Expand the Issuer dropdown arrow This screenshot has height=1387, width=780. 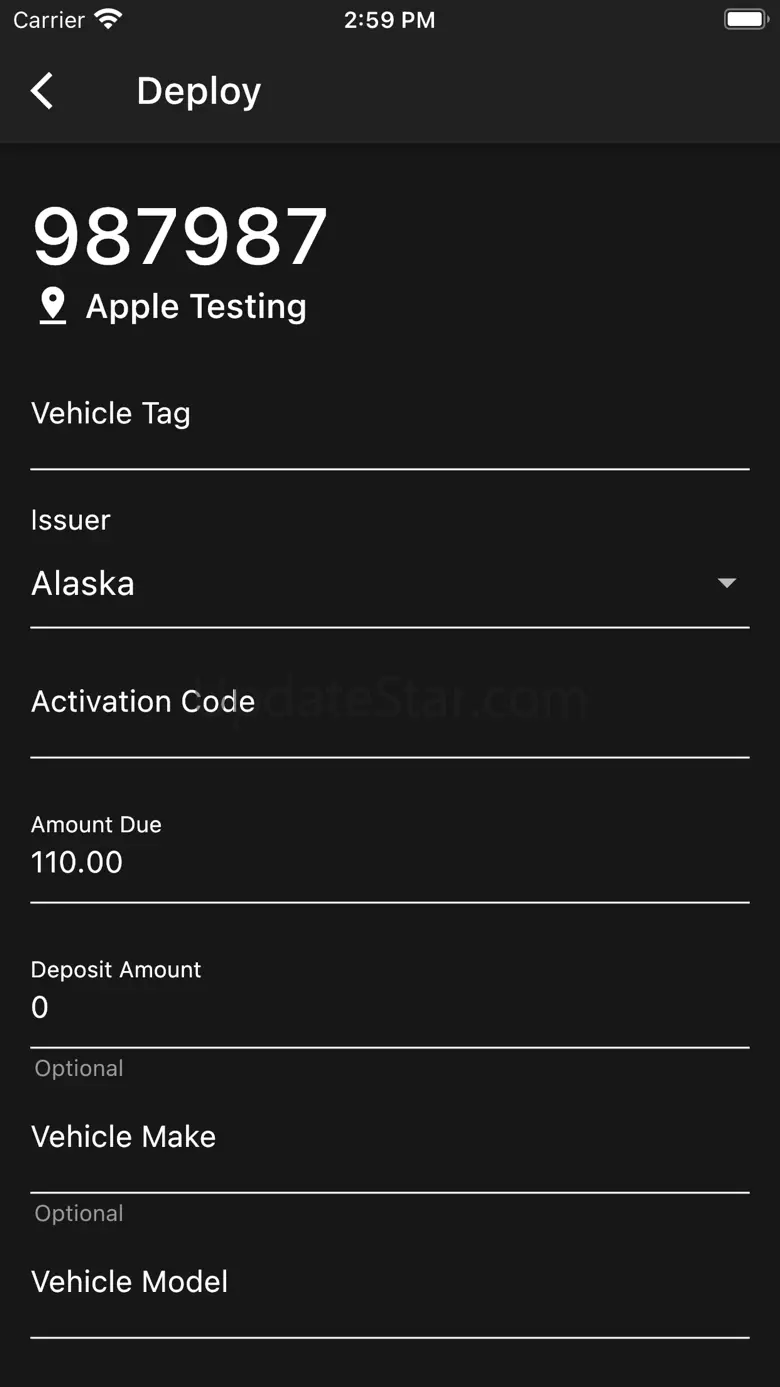tap(727, 583)
